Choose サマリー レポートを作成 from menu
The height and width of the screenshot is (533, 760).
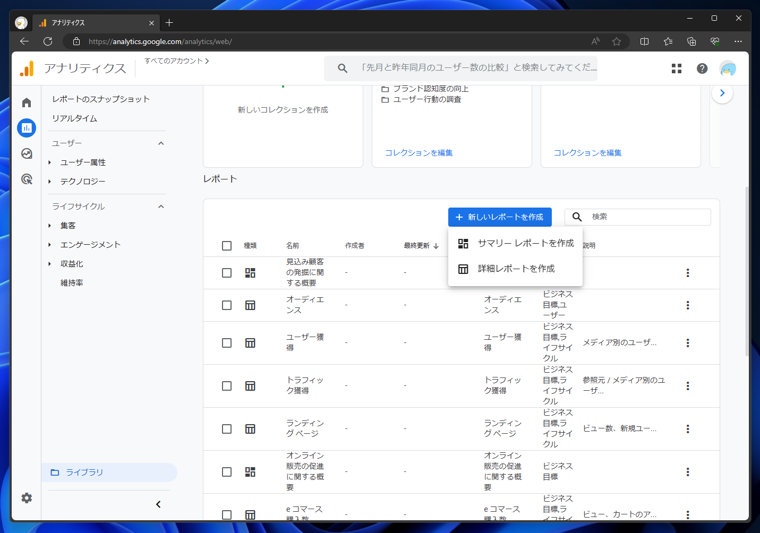[515, 243]
